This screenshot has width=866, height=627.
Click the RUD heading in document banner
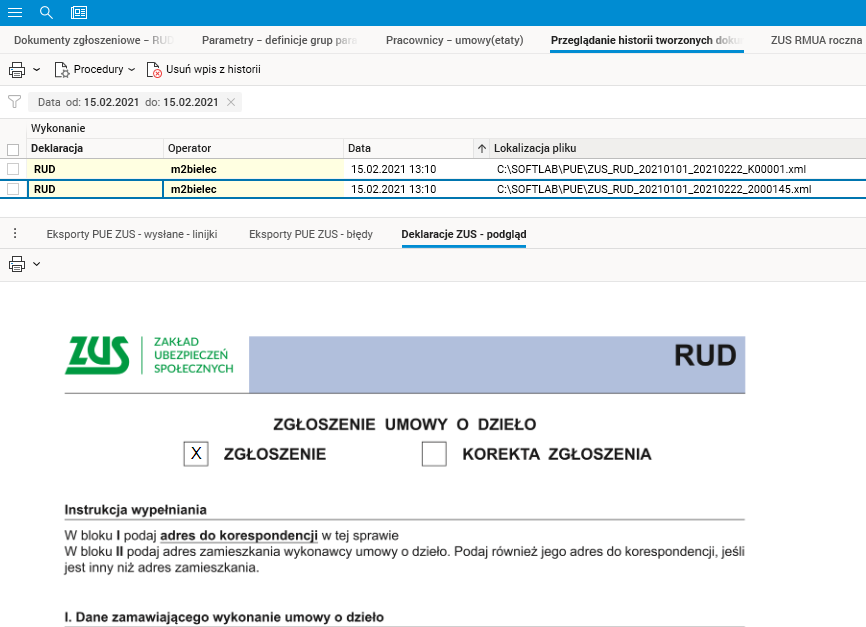click(x=705, y=355)
